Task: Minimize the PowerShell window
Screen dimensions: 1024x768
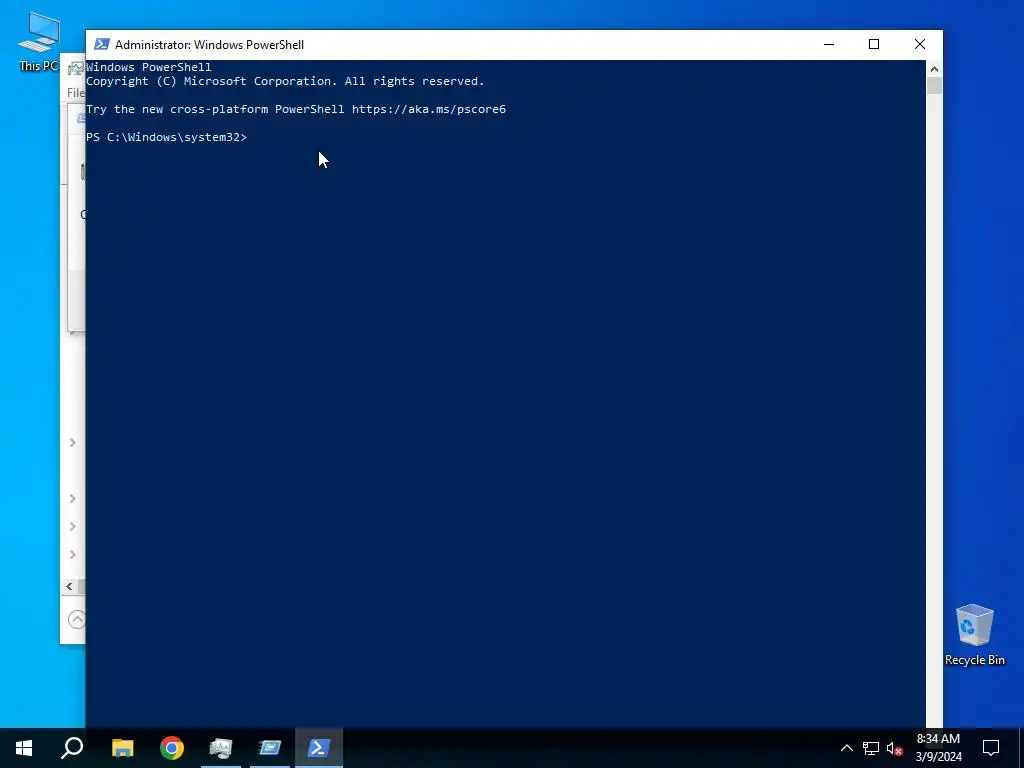Action: pos(829,44)
